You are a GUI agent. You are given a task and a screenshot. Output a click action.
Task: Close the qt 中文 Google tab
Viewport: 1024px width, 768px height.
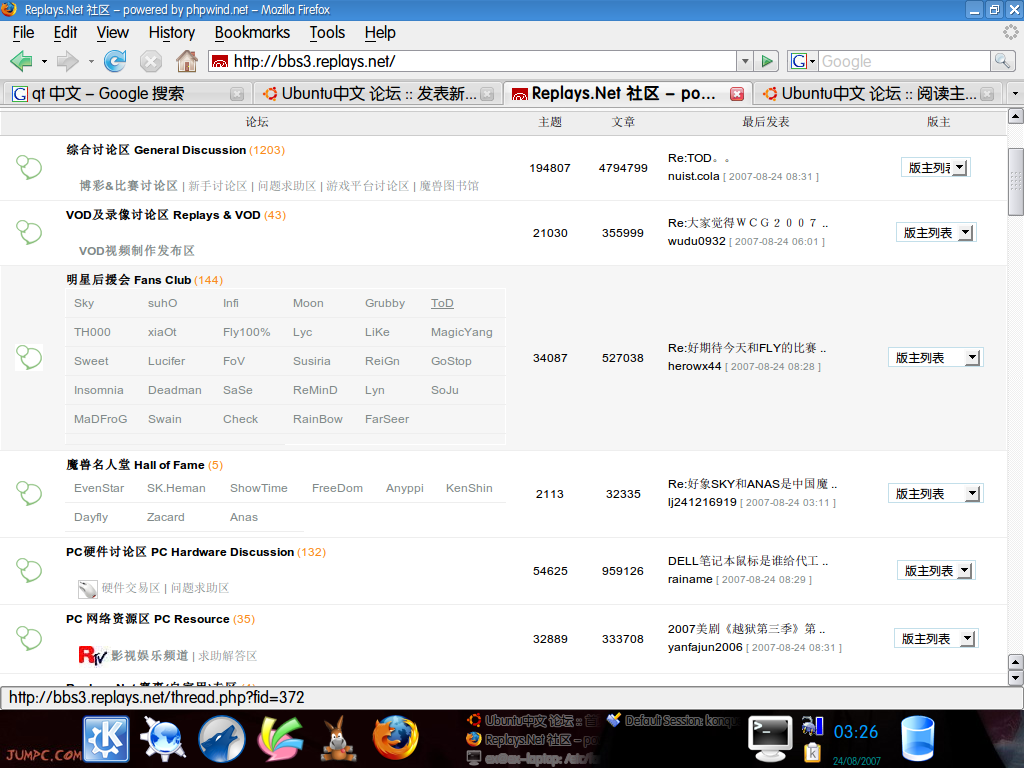coord(237,94)
